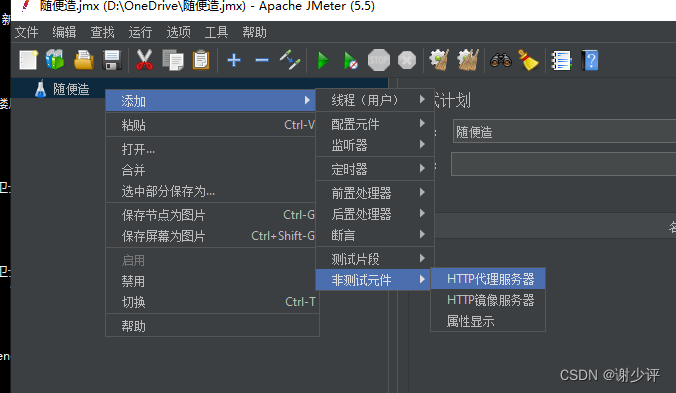
Task: Choose 选中部分保存为... in context menu
Action: 211,191
